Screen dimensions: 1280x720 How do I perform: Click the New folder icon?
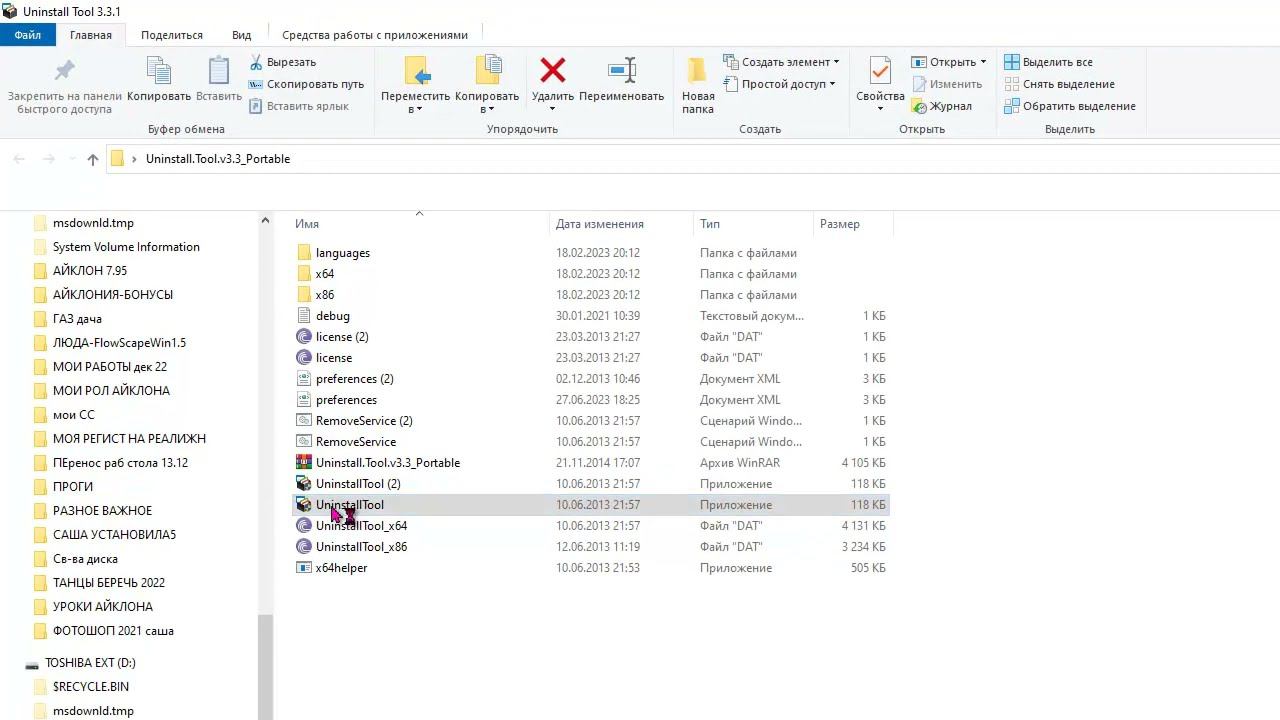[698, 71]
